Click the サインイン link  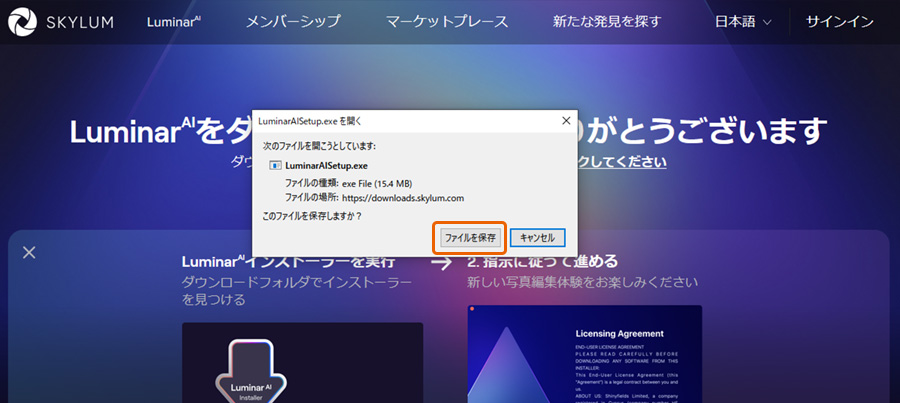tap(839, 22)
